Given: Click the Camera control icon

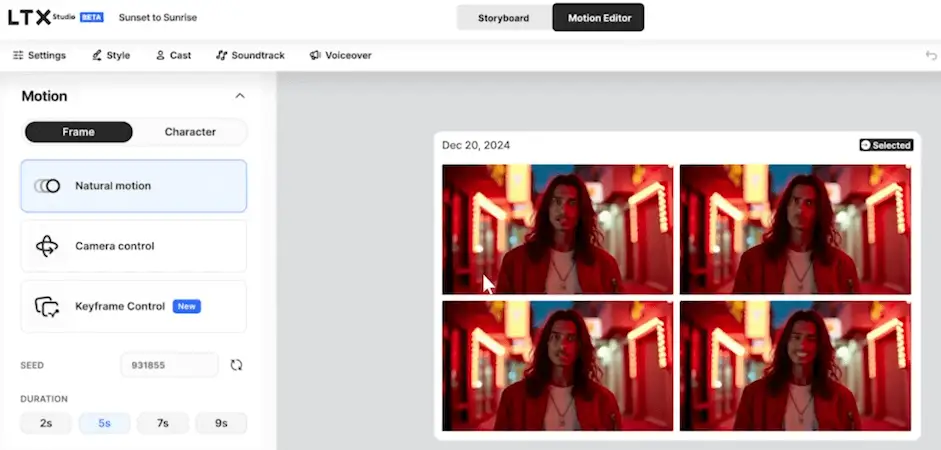Looking at the screenshot, I should point(47,246).
